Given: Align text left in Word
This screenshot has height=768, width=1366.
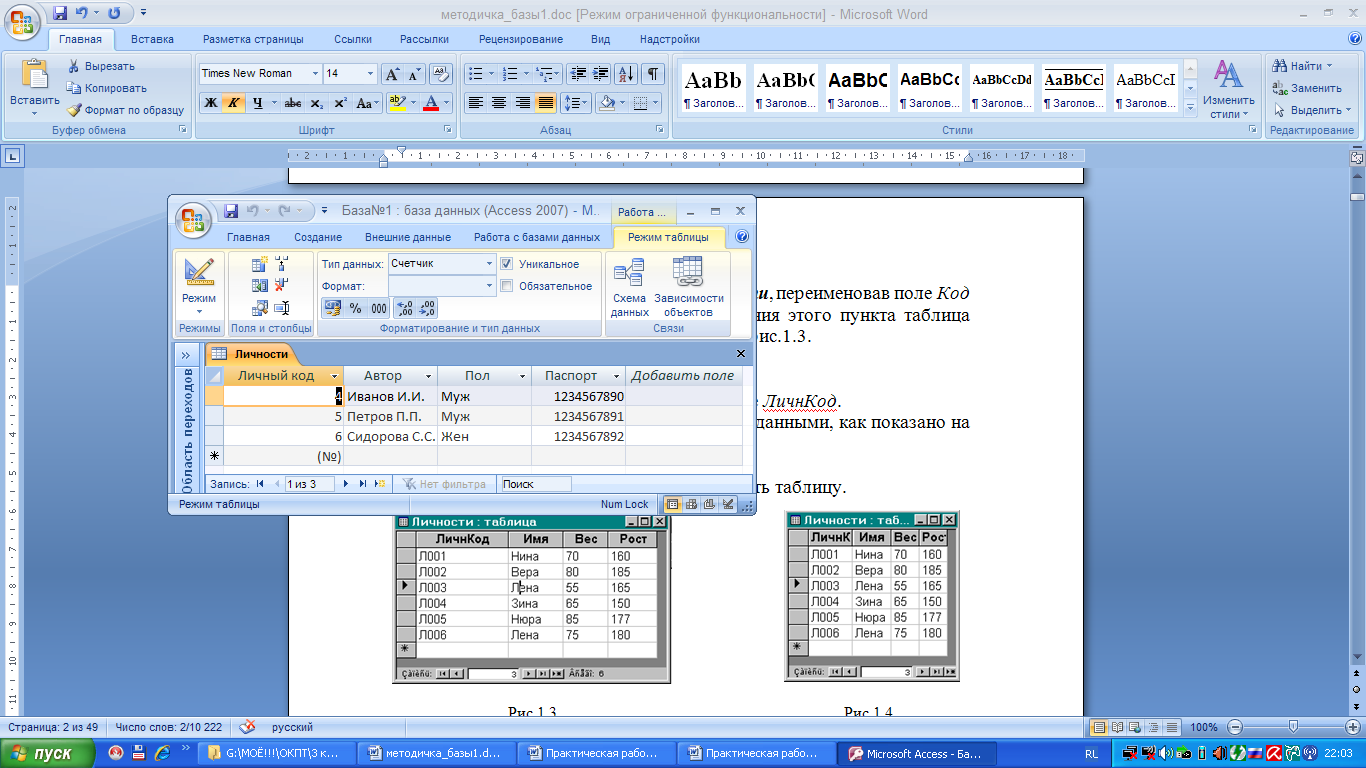Looking at the screenshot, I should point(475,103).
